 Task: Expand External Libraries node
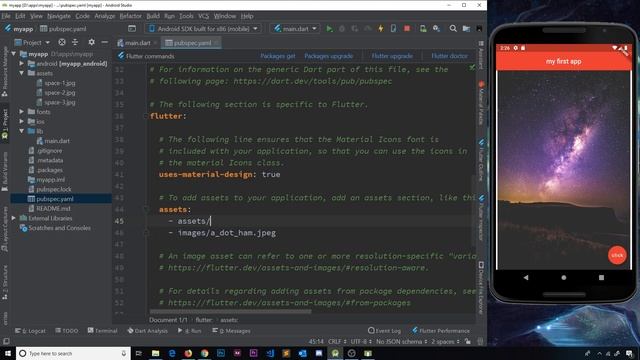coord(13,218)
